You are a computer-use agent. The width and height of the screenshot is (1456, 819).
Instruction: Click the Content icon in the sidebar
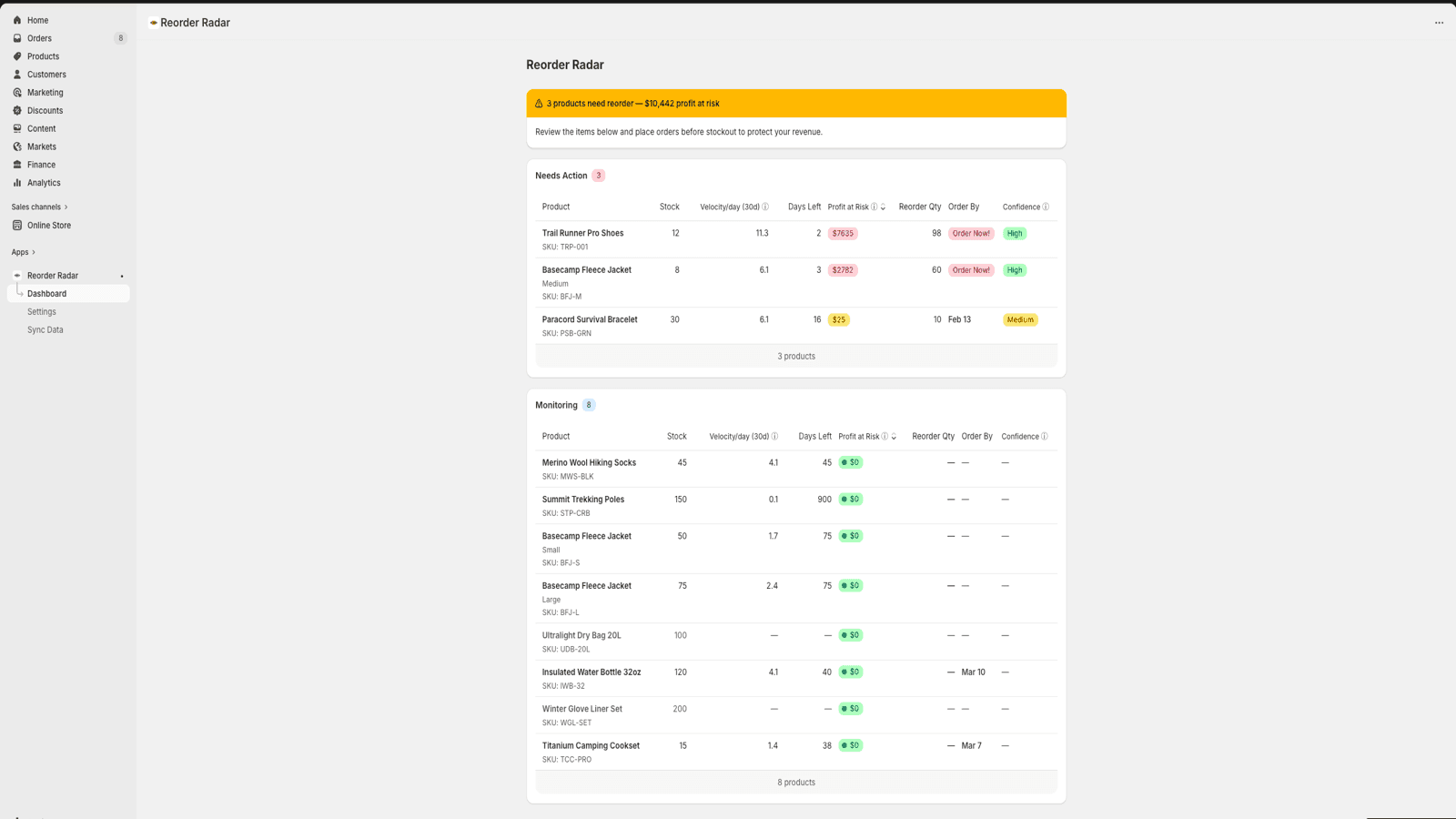click(x=17, y=128)
